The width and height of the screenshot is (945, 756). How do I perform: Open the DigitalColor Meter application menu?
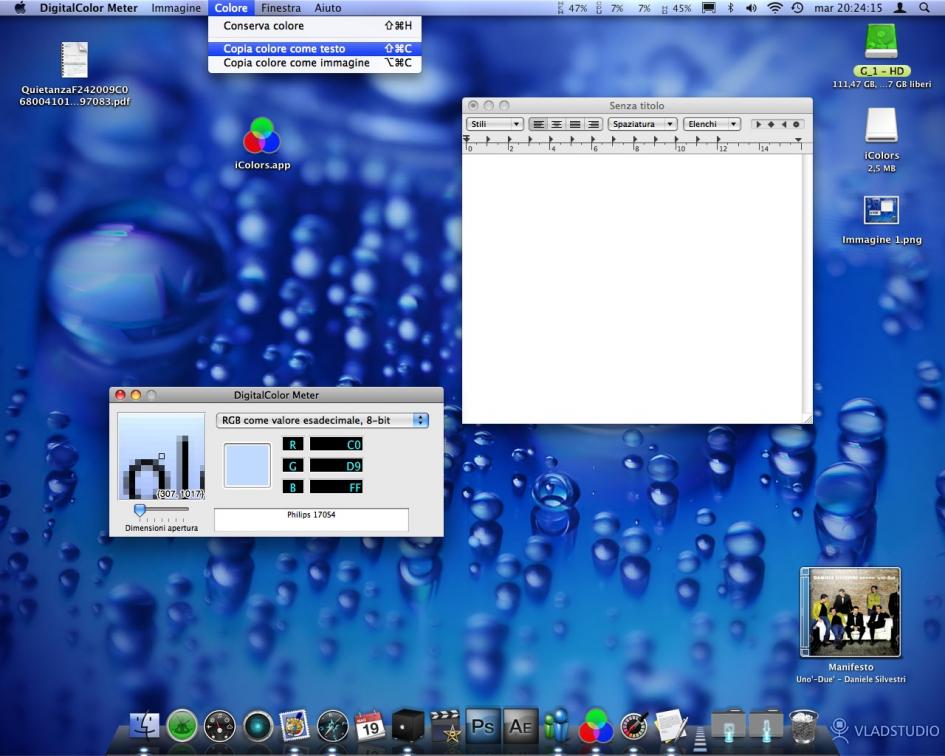(89, 8)
